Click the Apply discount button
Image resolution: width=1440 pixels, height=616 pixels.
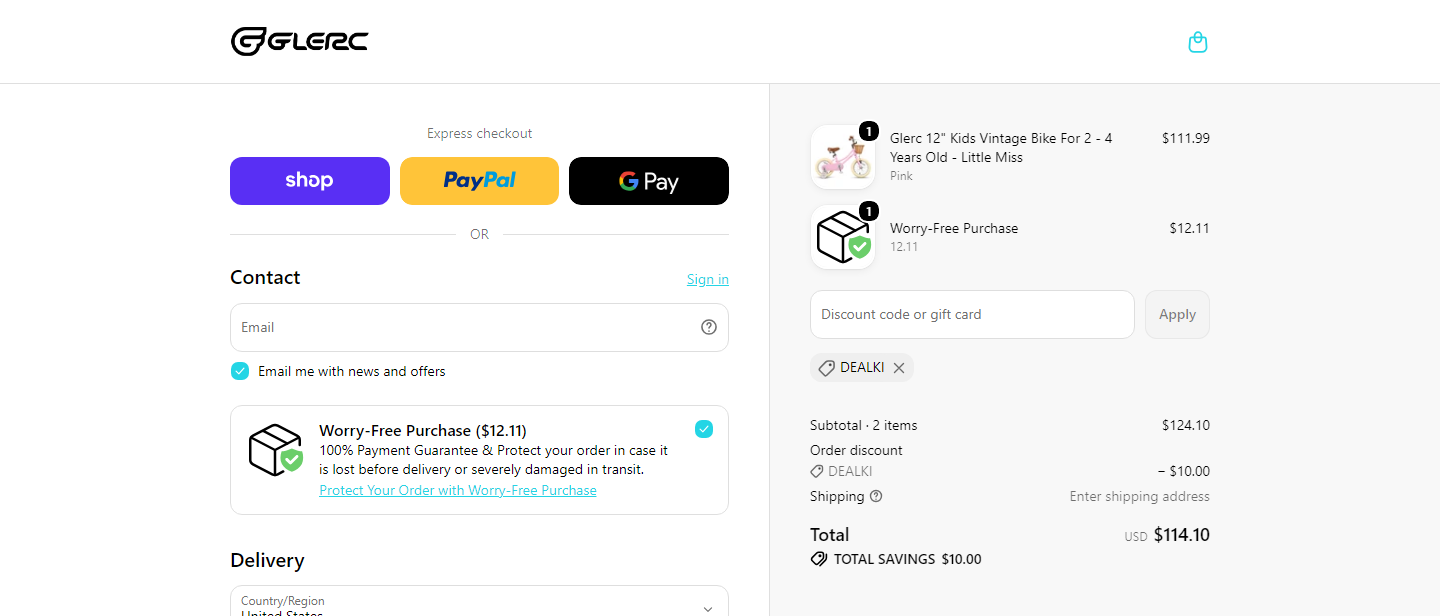pyautogui.click(x=1177, y=314)
